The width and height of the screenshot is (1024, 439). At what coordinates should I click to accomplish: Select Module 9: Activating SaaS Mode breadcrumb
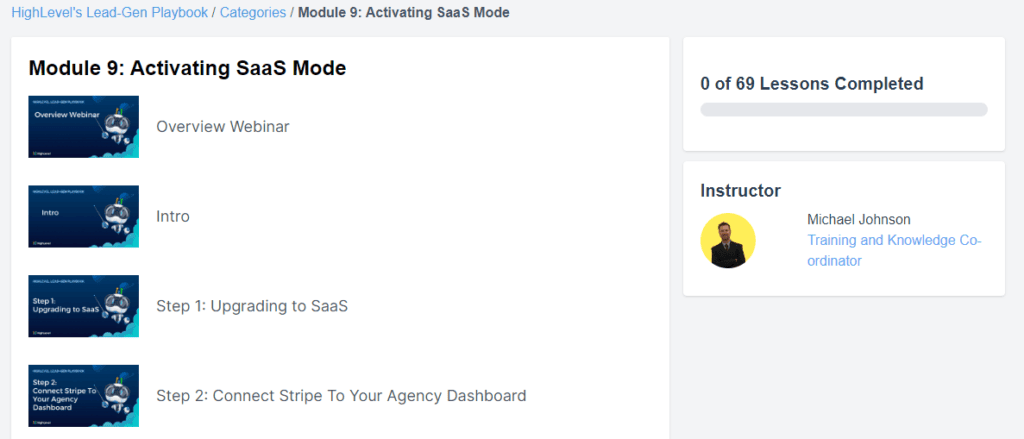point(404,12)
